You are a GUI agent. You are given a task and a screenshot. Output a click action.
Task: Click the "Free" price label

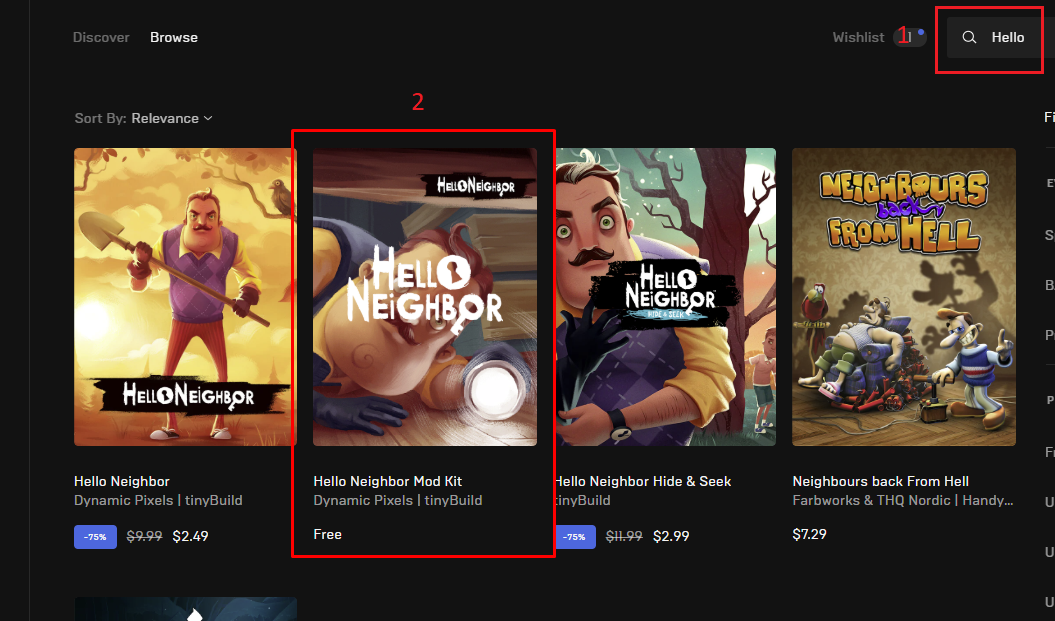(x=328, y=534)
